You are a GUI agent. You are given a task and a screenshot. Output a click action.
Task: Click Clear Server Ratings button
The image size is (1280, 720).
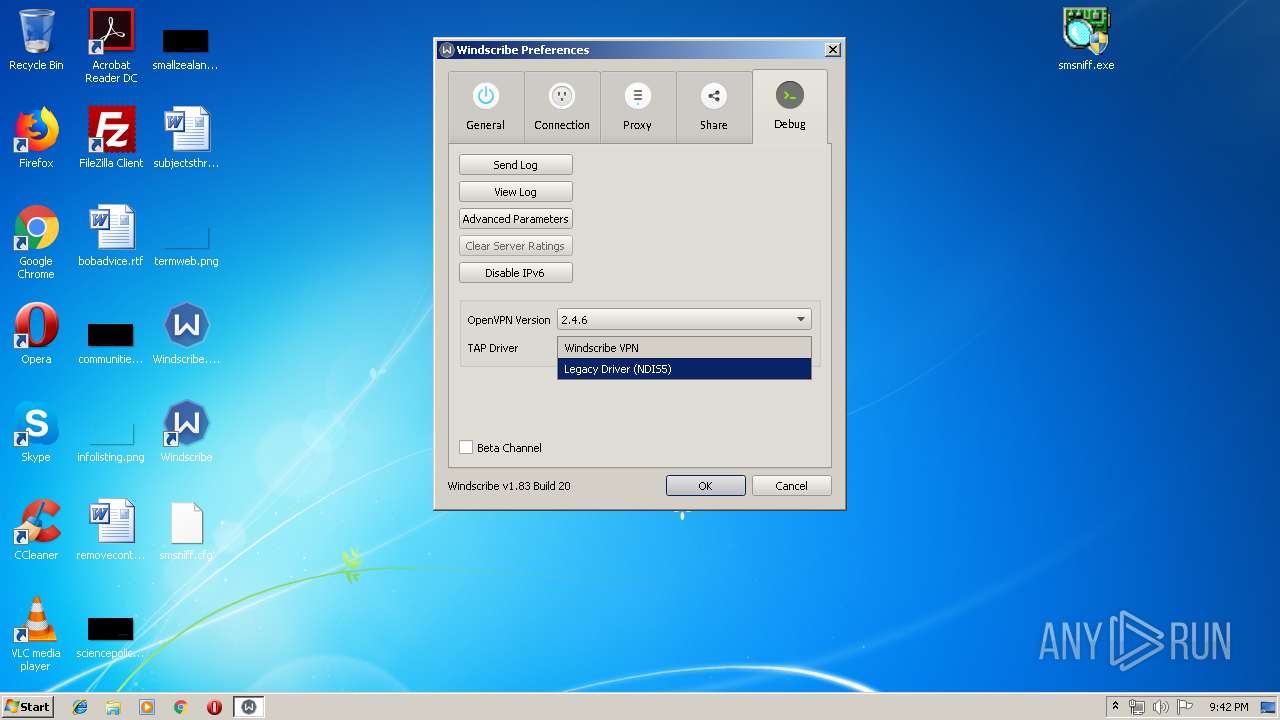pyautogui.click(x=515, y=246)
